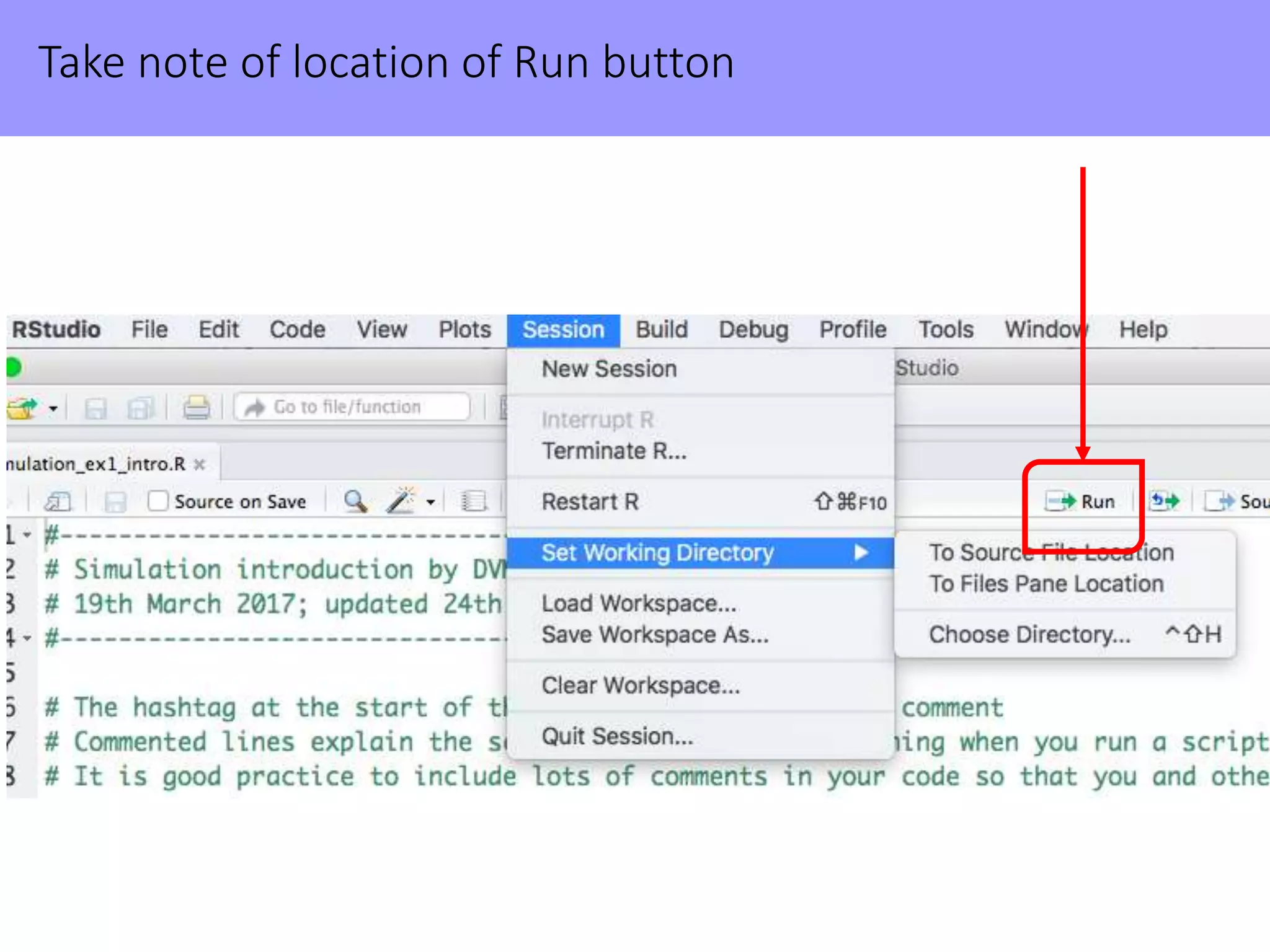1270x952 pixels.
Task: Close the simulation_ex1_intro.R tab
Action: click(199, 464)
